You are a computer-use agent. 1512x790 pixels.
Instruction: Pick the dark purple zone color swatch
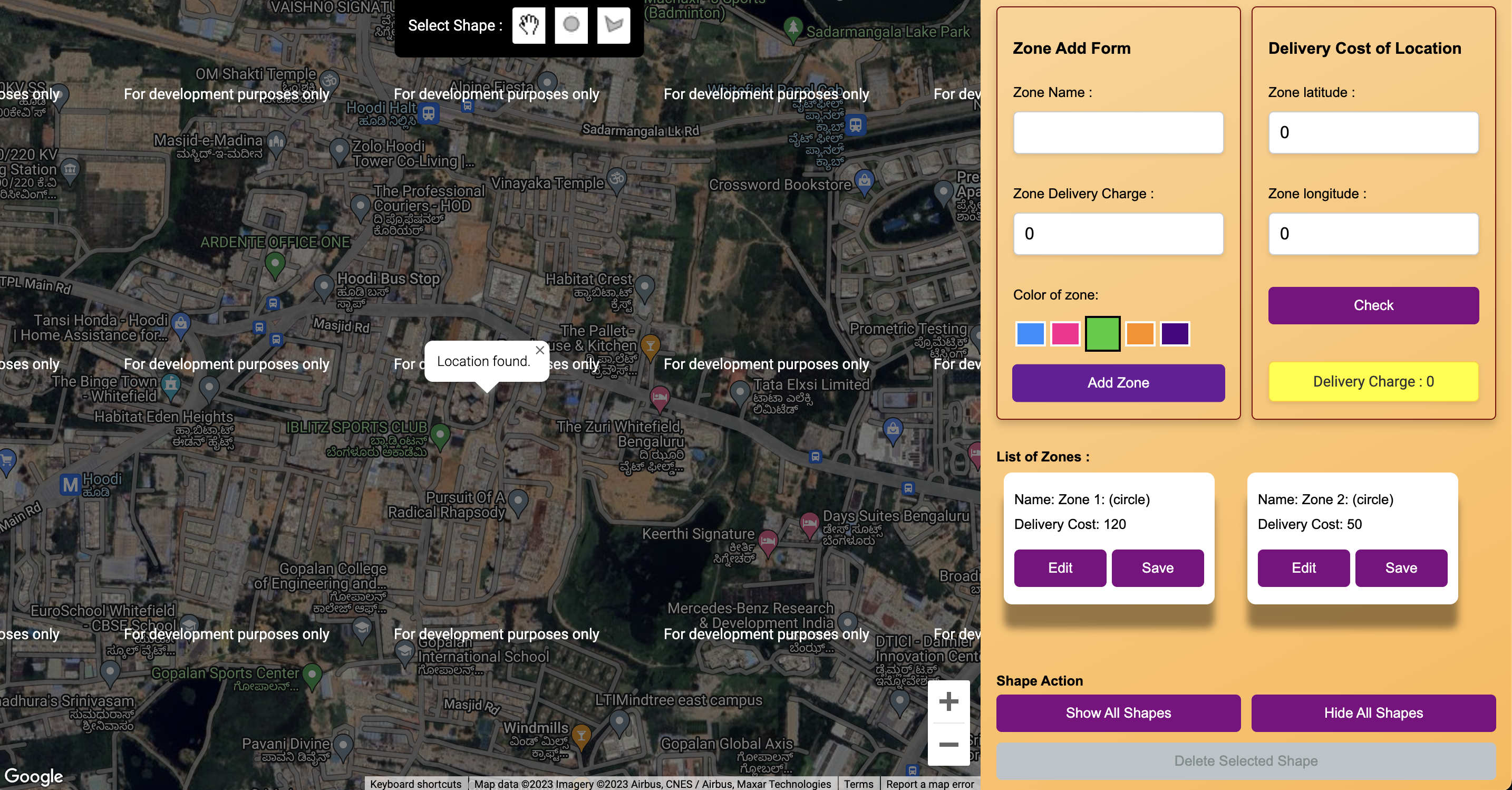1175,334
